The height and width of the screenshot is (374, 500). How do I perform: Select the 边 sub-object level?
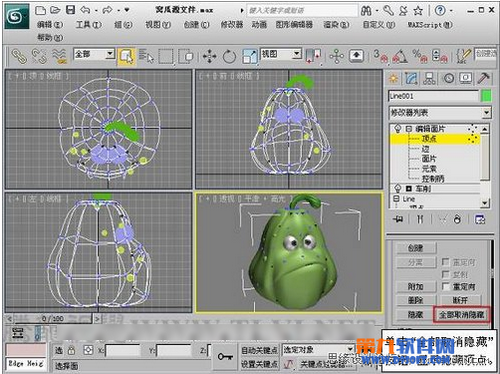[425, 149]
